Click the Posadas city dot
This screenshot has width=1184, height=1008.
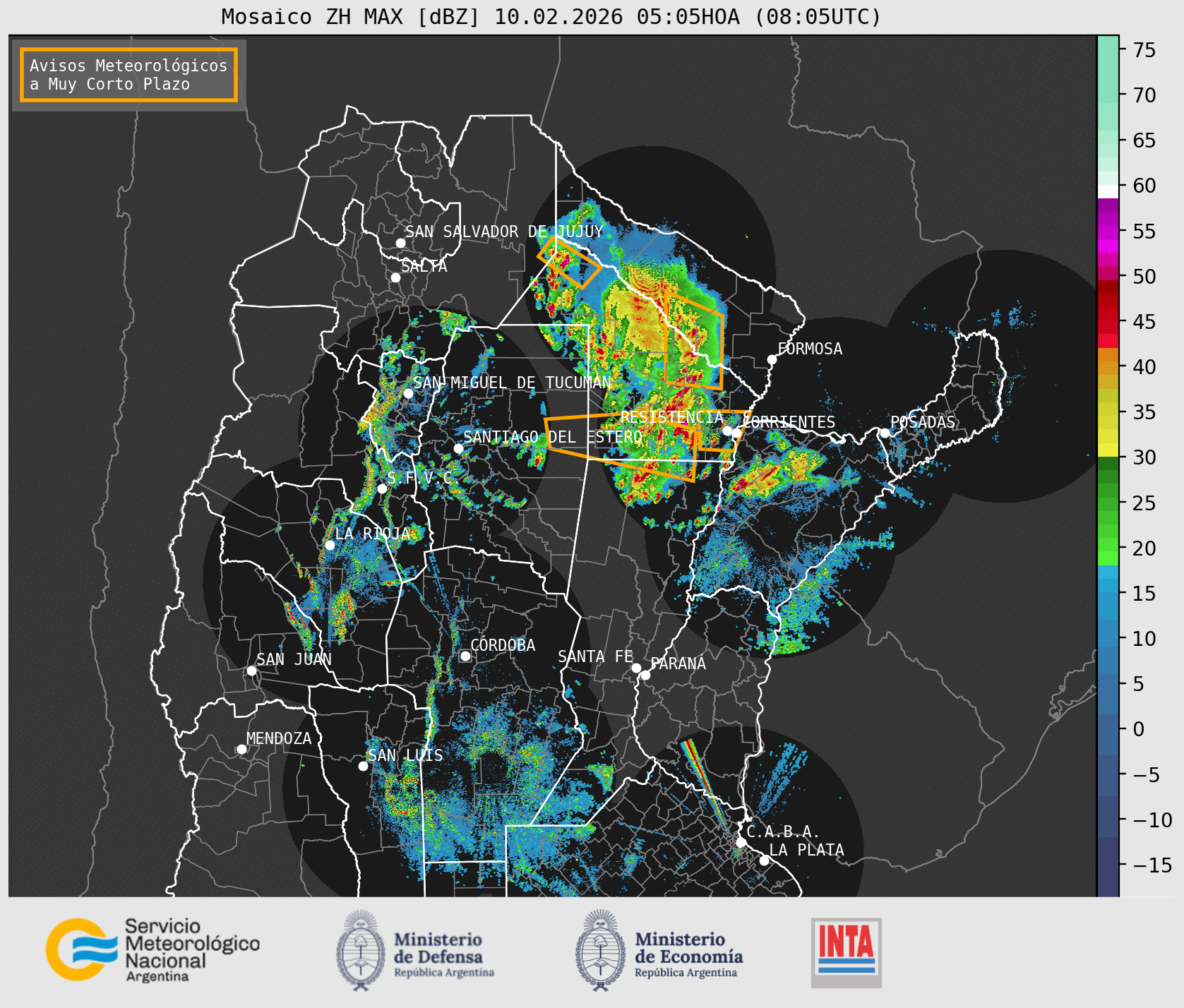click(x=885, y=433)
